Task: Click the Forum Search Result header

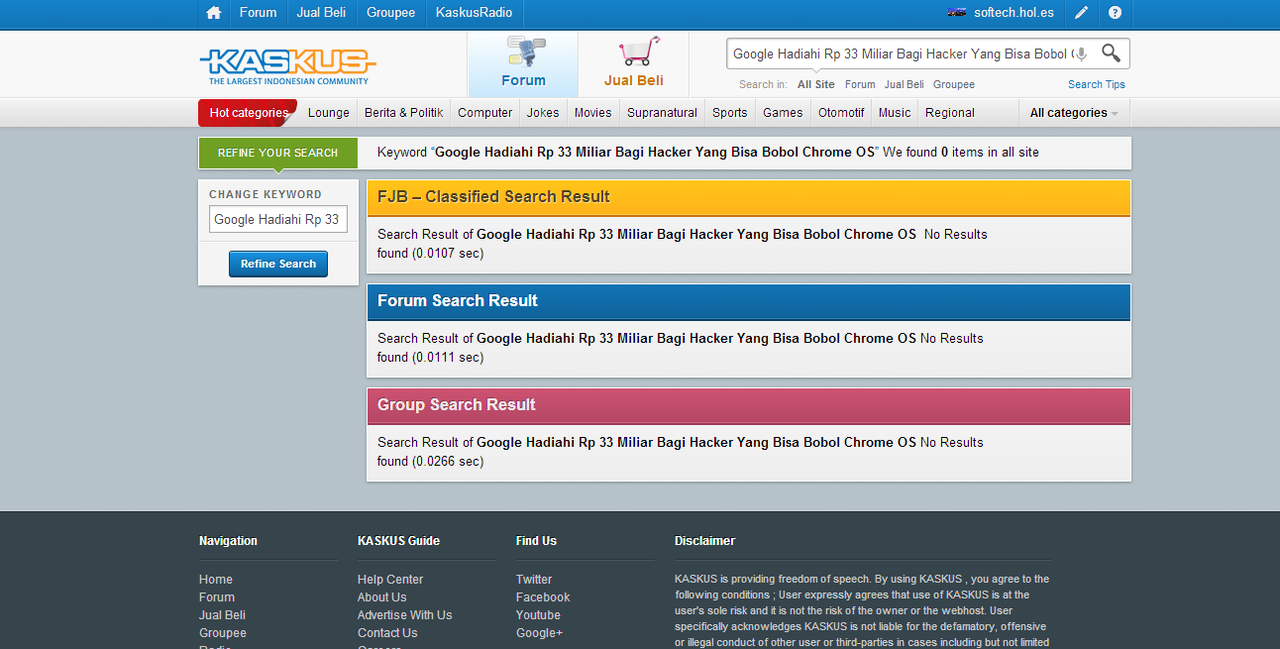Action: click(749, 301)
